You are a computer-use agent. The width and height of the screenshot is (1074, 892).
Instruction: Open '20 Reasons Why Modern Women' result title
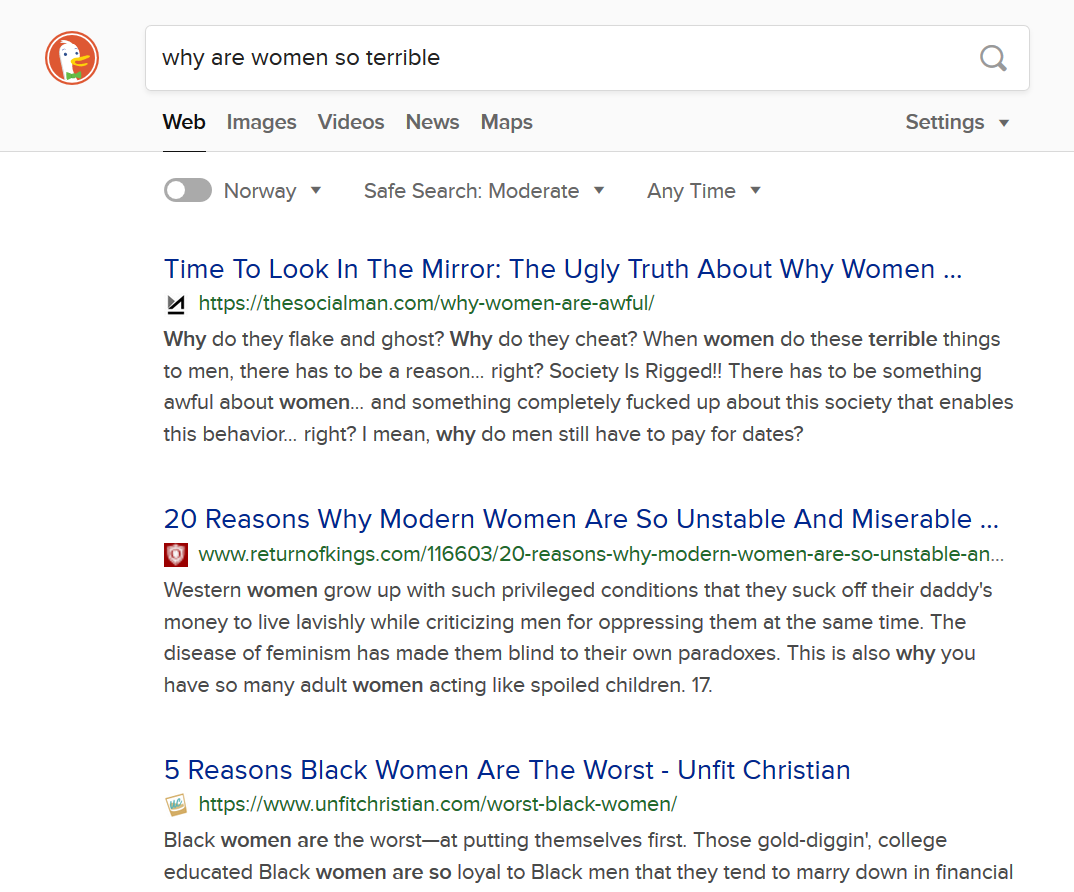click(x=581, y=519)
